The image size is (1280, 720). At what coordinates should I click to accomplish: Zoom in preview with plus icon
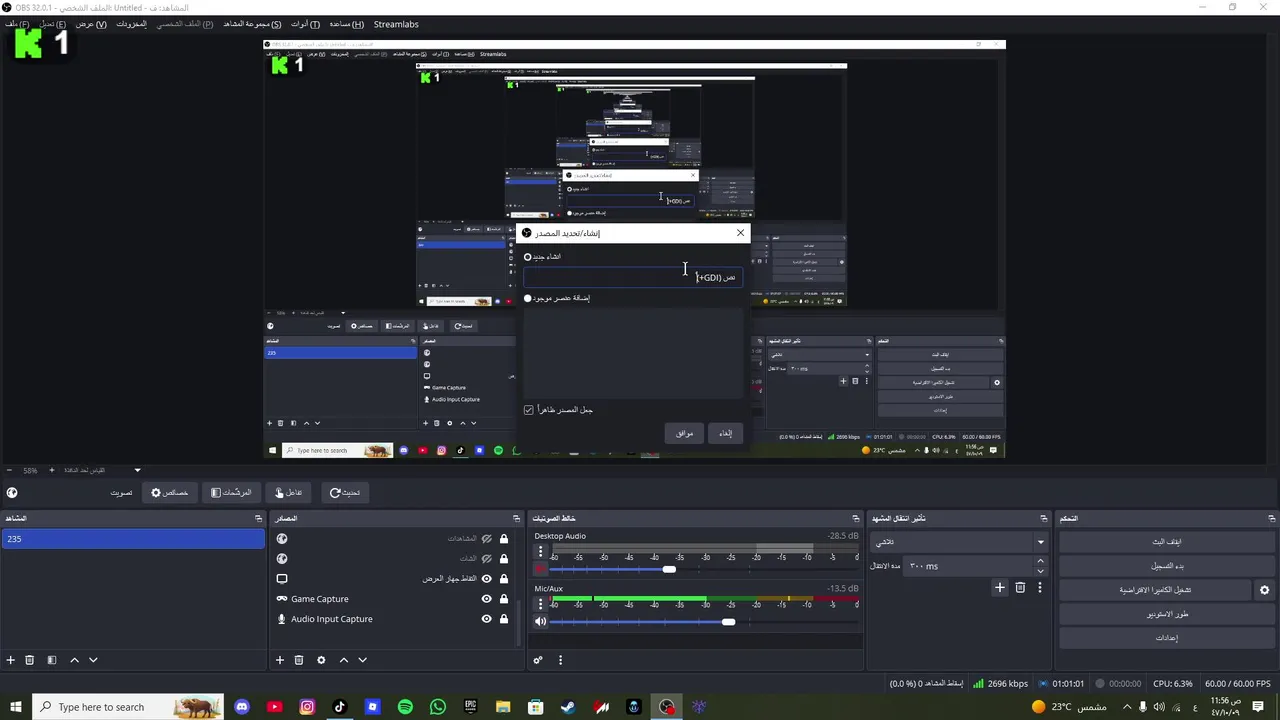52,470
